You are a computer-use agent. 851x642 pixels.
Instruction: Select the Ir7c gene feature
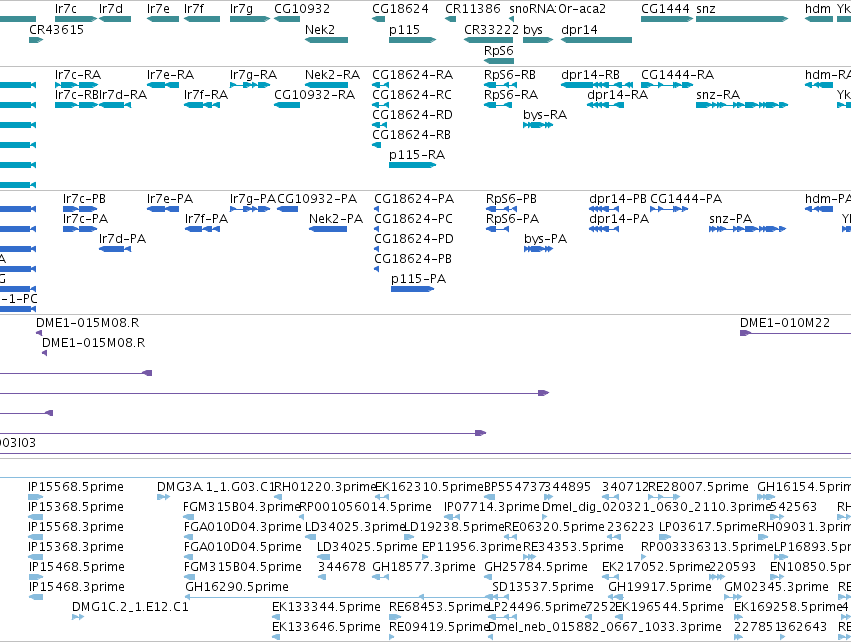[76, 19]
